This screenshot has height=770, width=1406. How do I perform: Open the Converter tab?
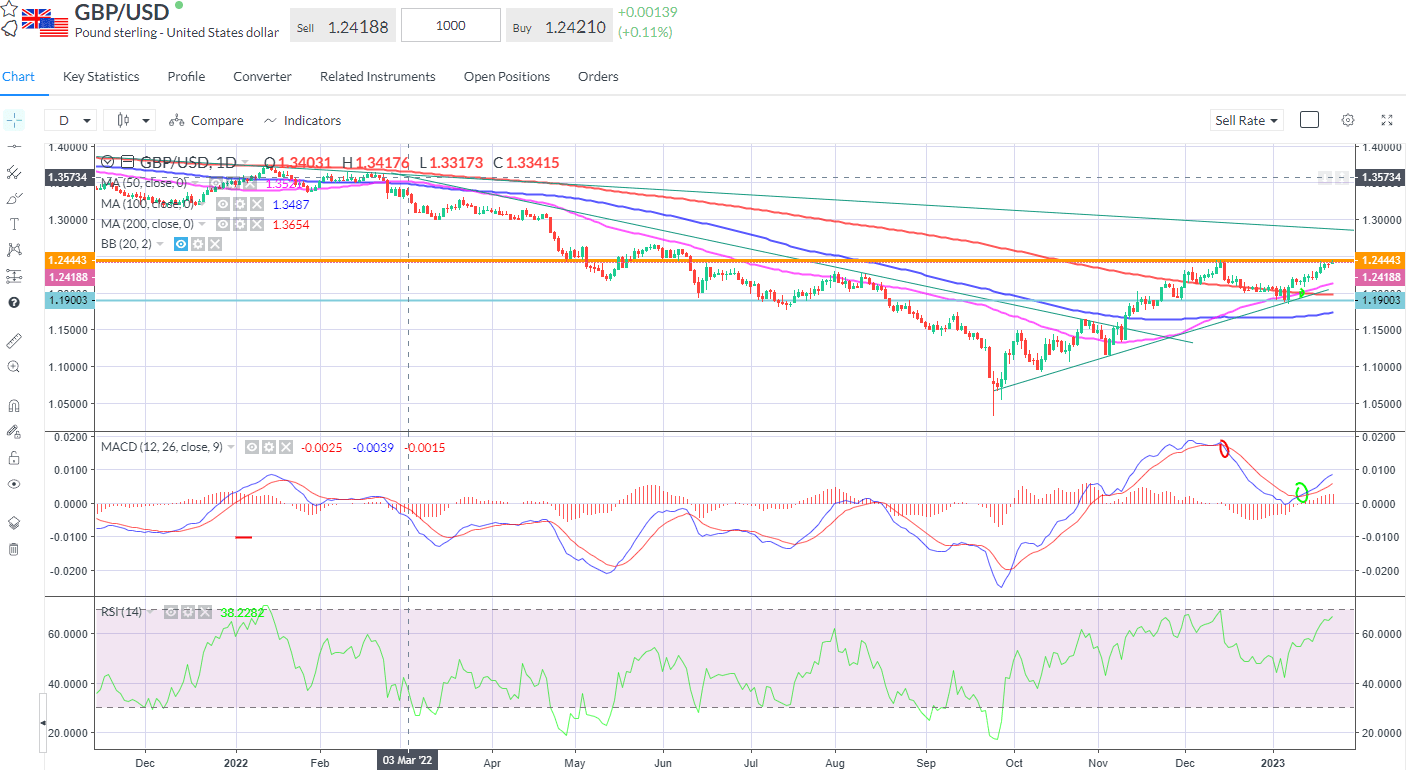(262, 76)
